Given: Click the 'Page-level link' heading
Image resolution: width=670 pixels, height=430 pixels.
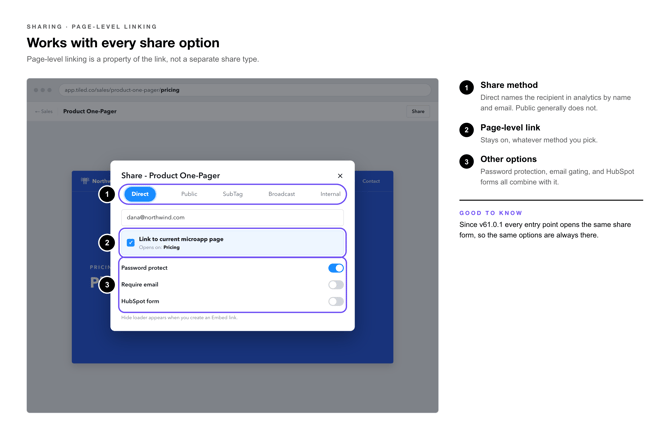Looking at the screenshot, I should (510, 127).
